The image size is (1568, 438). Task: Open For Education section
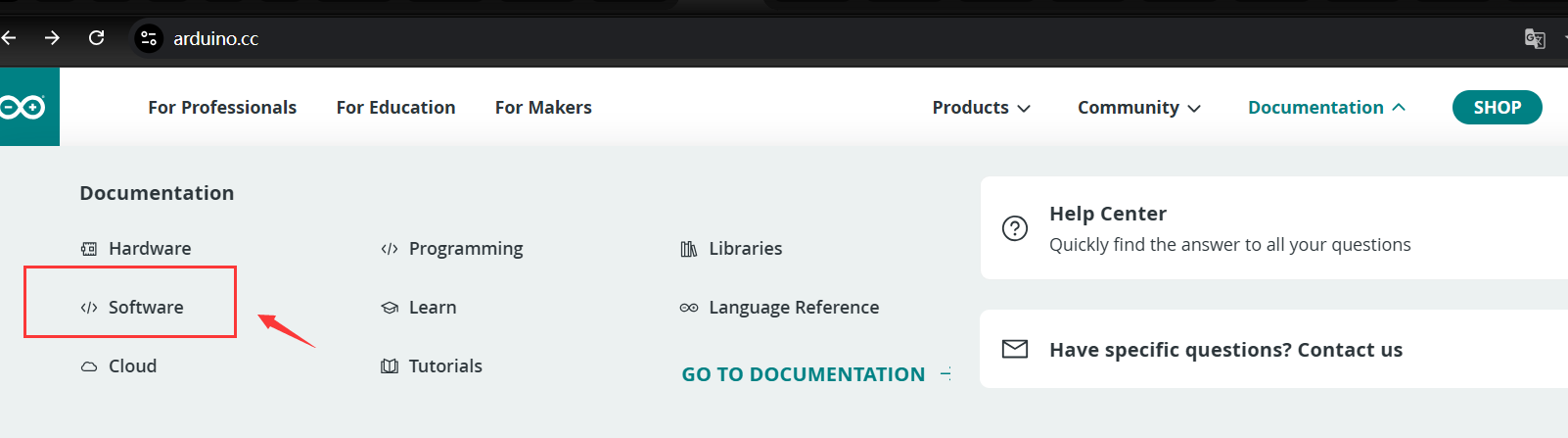click(x=395, y=108)
